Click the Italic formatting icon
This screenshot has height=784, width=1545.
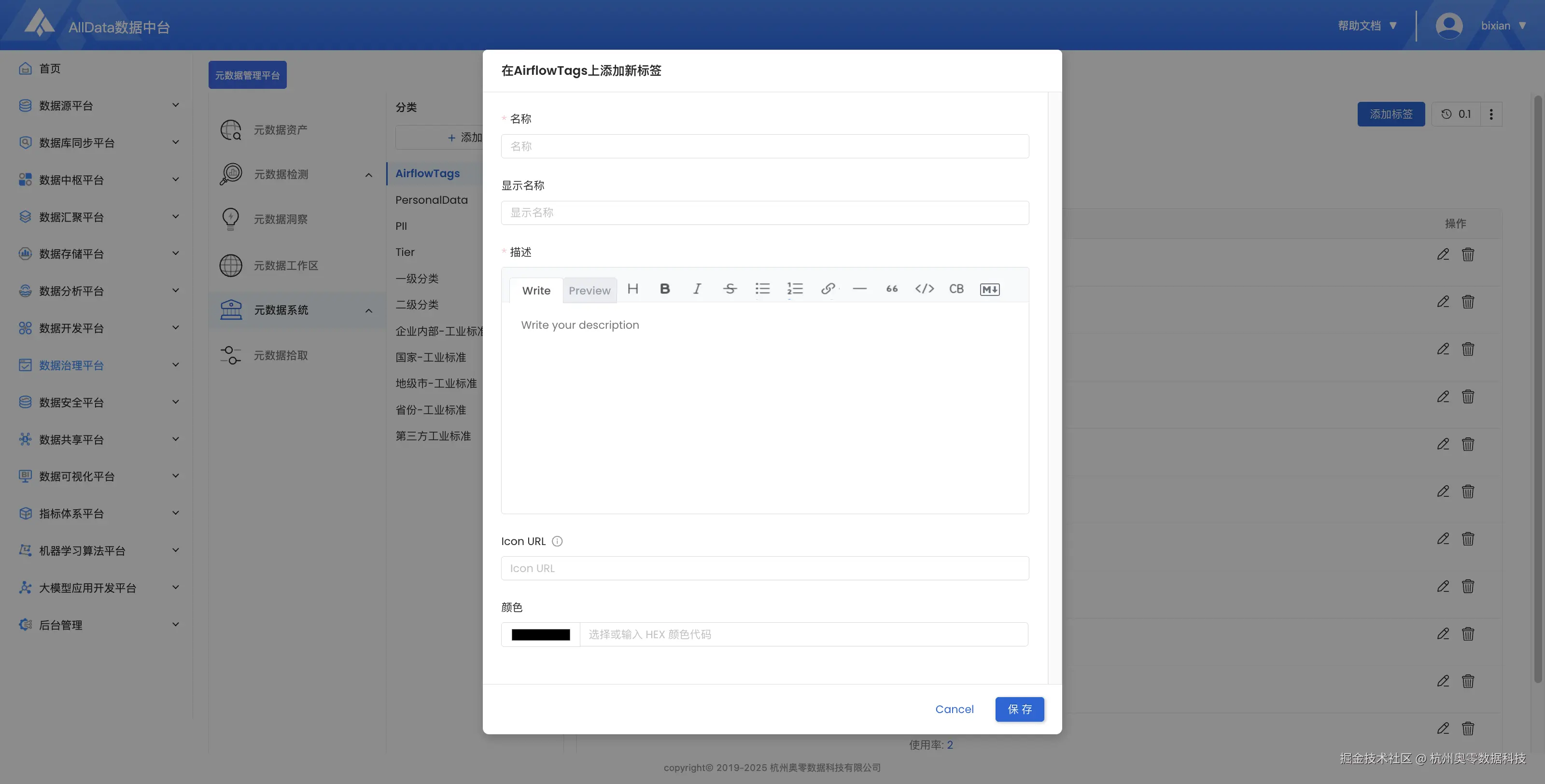pos(697,289)
